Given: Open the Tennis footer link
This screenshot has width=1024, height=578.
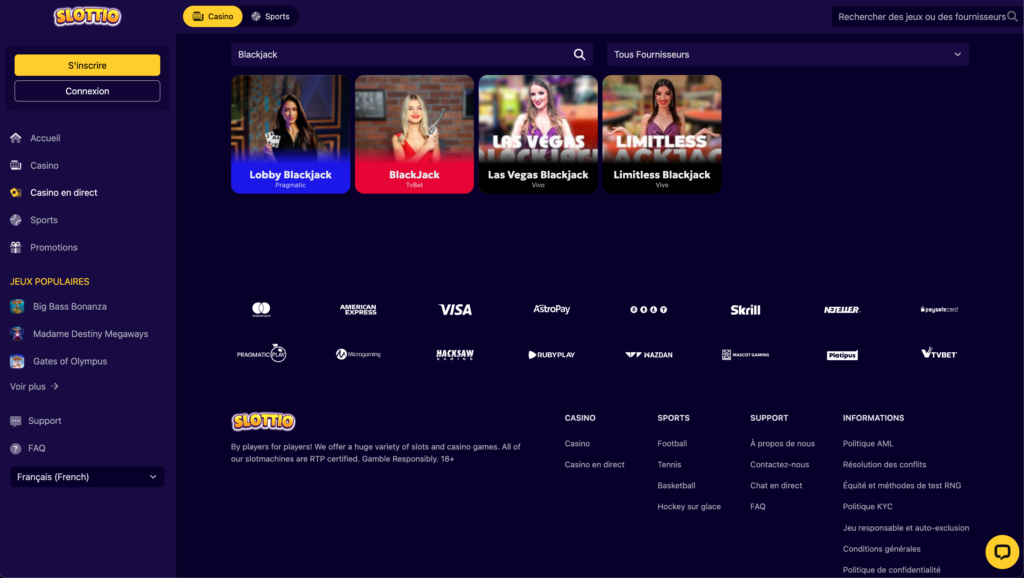Looking at the screenshot, I should pos(669,464).
